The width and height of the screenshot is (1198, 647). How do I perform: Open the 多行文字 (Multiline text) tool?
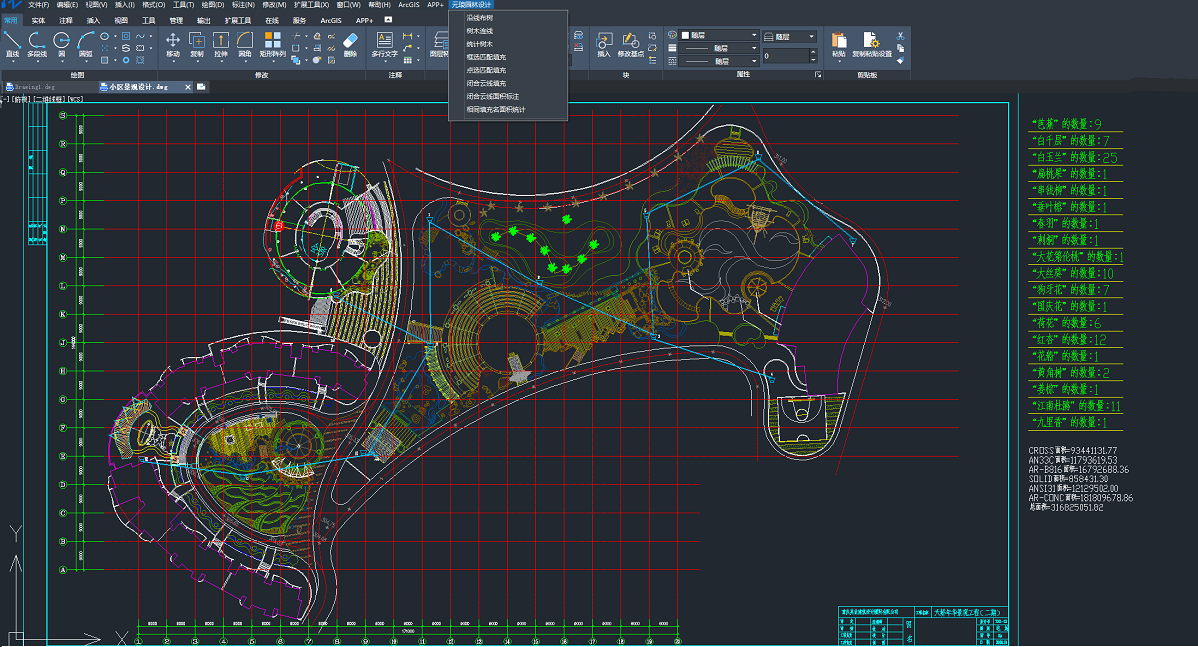[x=385, y=43]
